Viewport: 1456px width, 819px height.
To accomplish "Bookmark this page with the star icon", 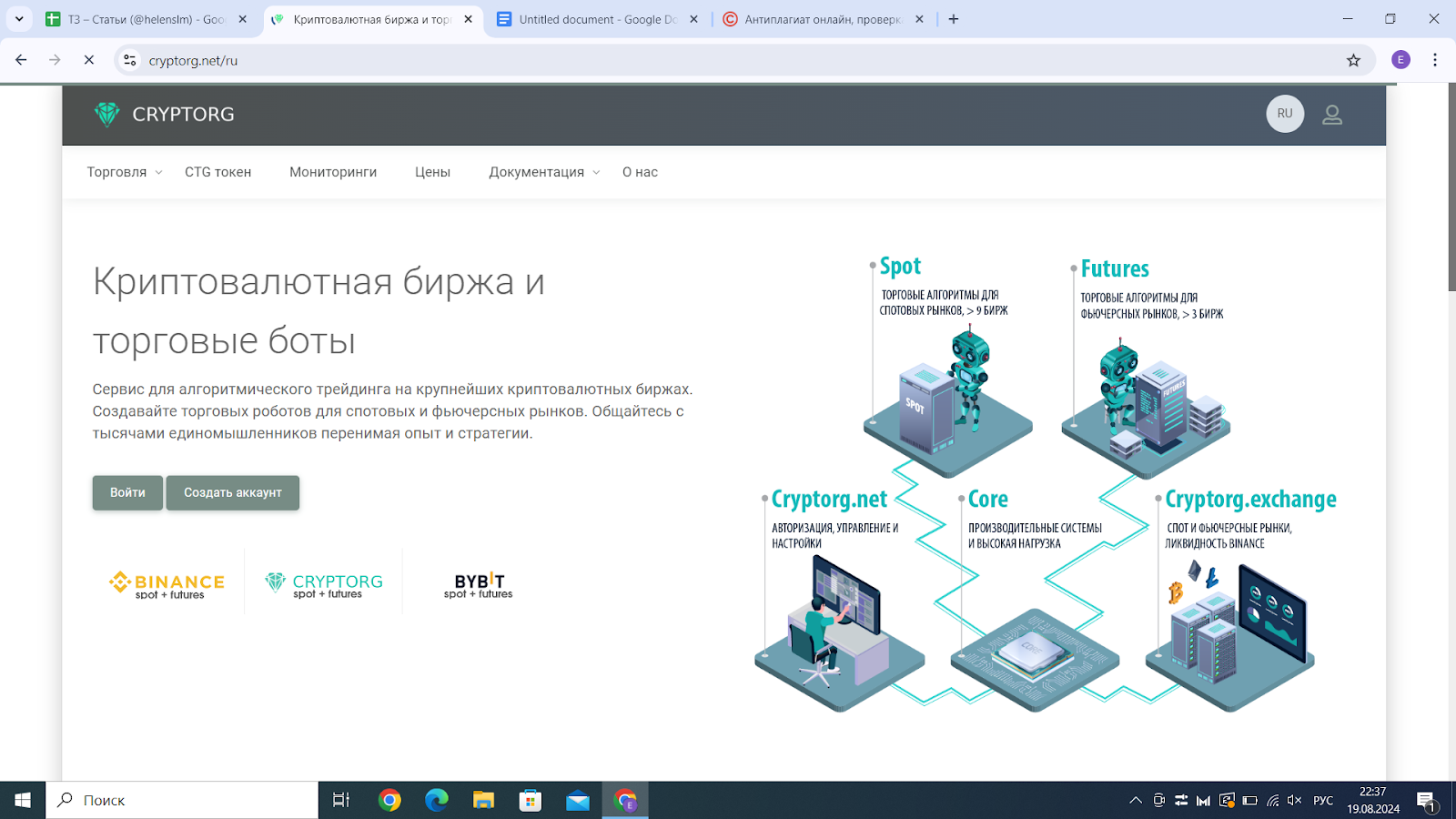I will point(1353,60).
